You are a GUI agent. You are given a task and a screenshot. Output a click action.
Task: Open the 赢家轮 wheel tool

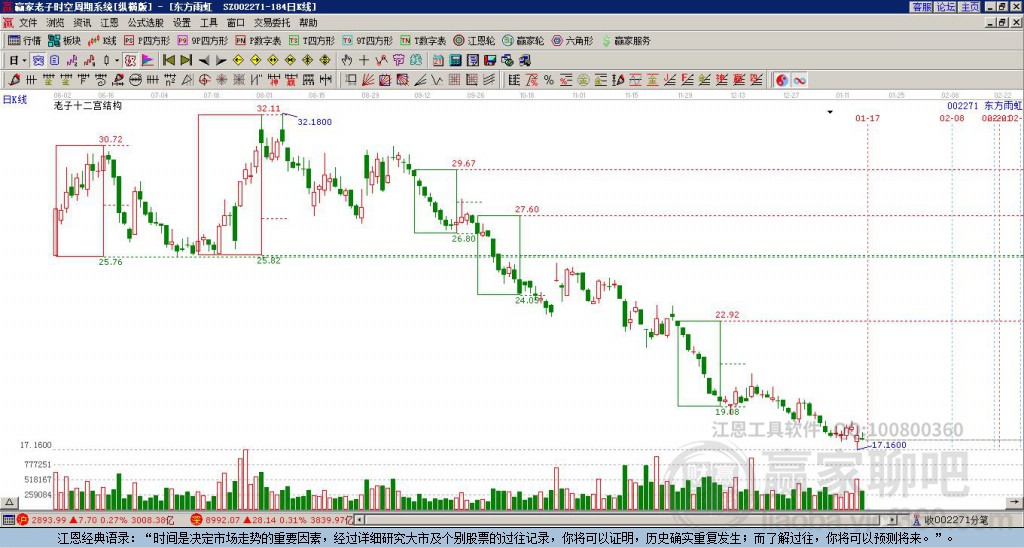click(523, 40)
